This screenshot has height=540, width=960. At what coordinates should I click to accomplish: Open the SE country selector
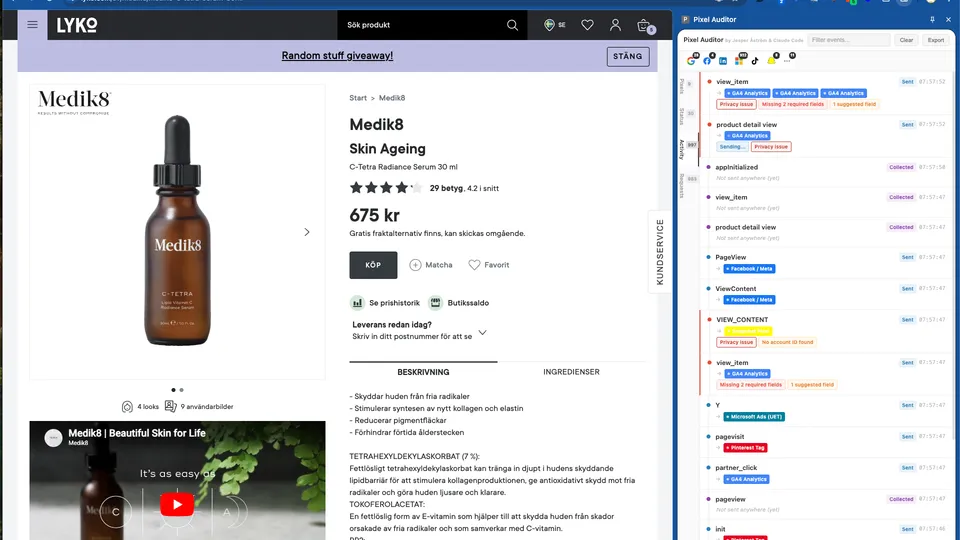click(555, 24)
